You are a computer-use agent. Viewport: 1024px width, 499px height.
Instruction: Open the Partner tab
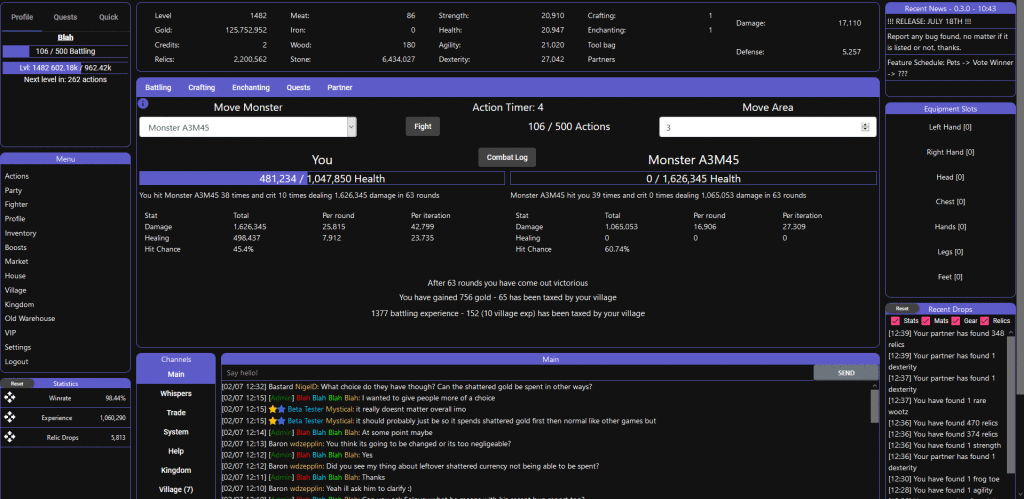click(x=340, y=88)
